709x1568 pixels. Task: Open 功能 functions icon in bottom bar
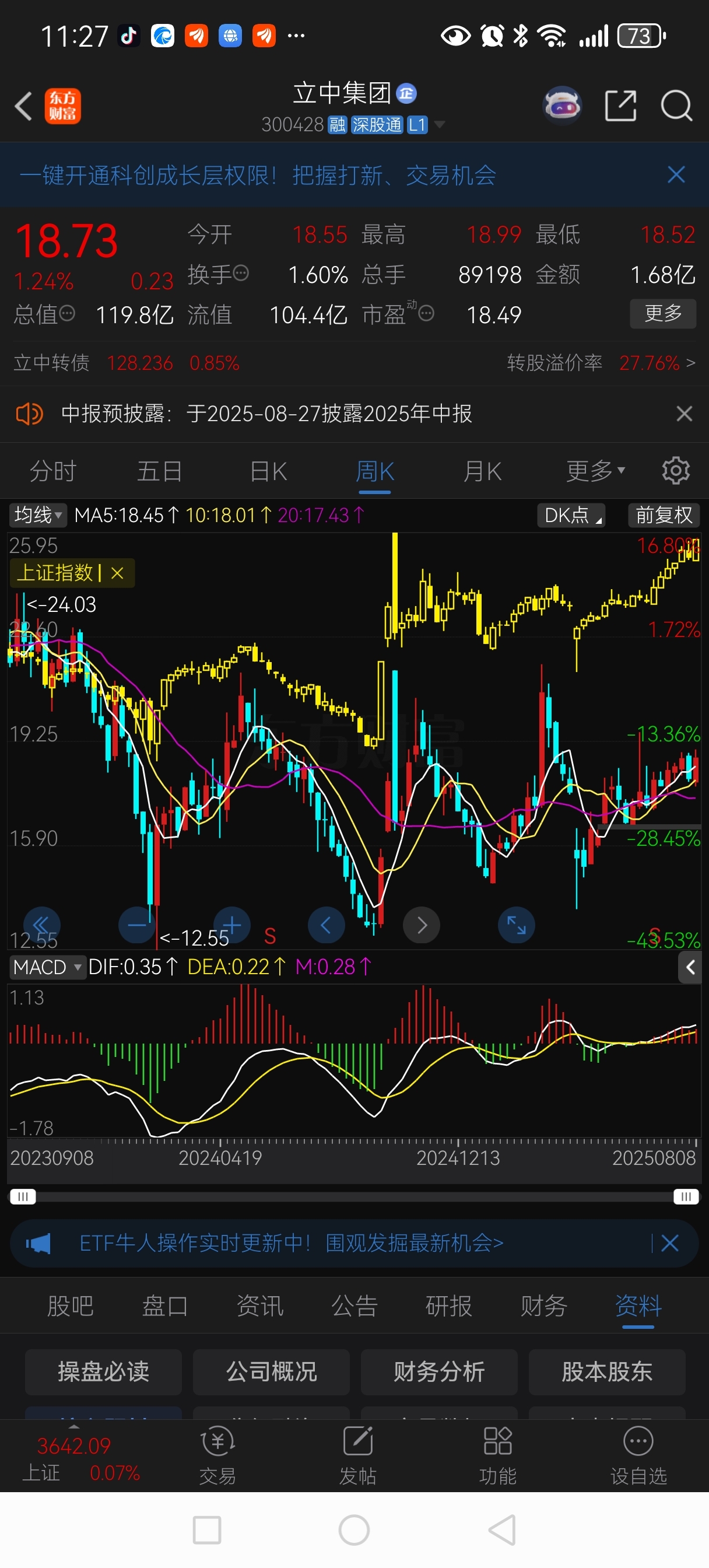[x=498, y=1455]
